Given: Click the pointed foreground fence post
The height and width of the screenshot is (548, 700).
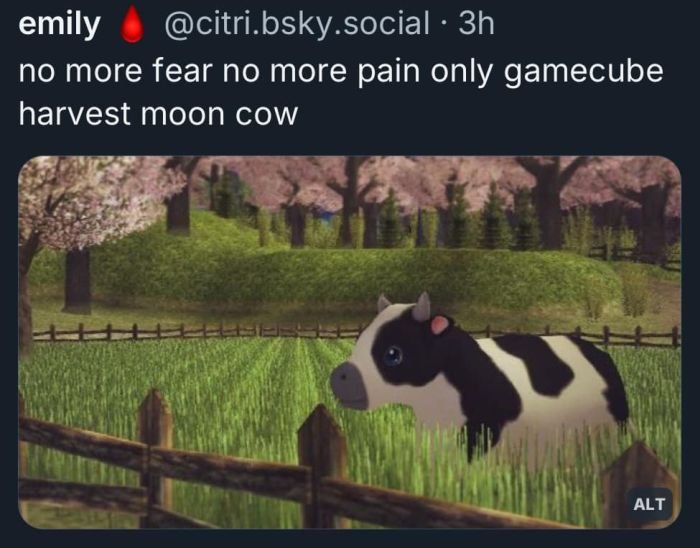Looking at the screenshot, I should 322,466.
